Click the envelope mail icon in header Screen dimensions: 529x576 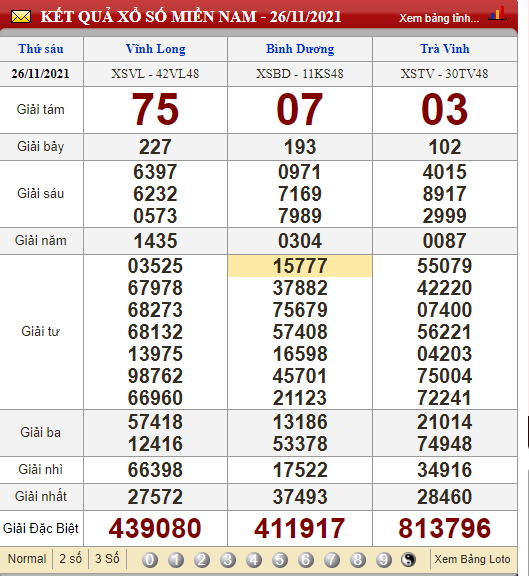tap(21, 17)
